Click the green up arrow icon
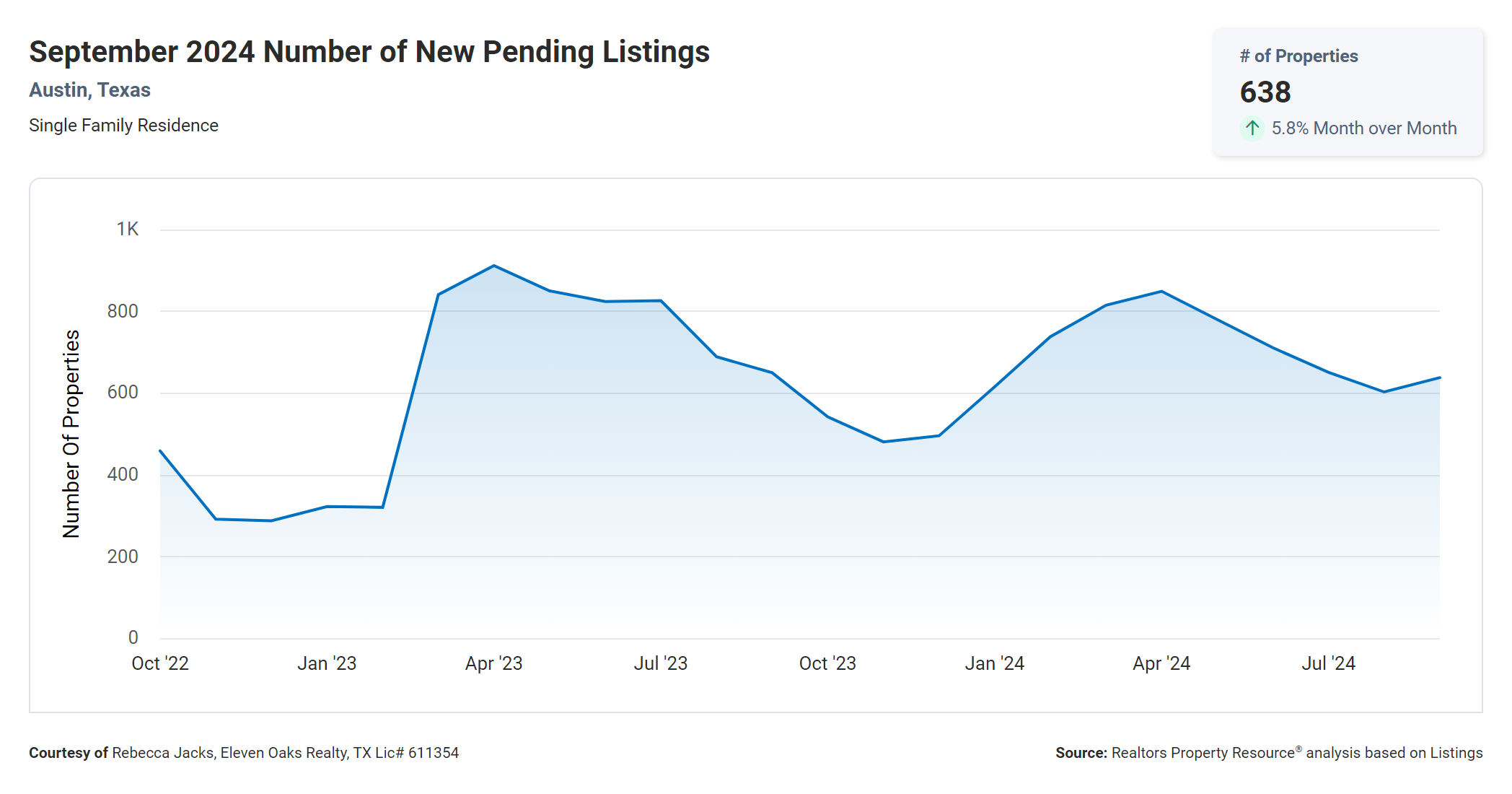The image size is (1512, 794). (x=1252, y=128)
